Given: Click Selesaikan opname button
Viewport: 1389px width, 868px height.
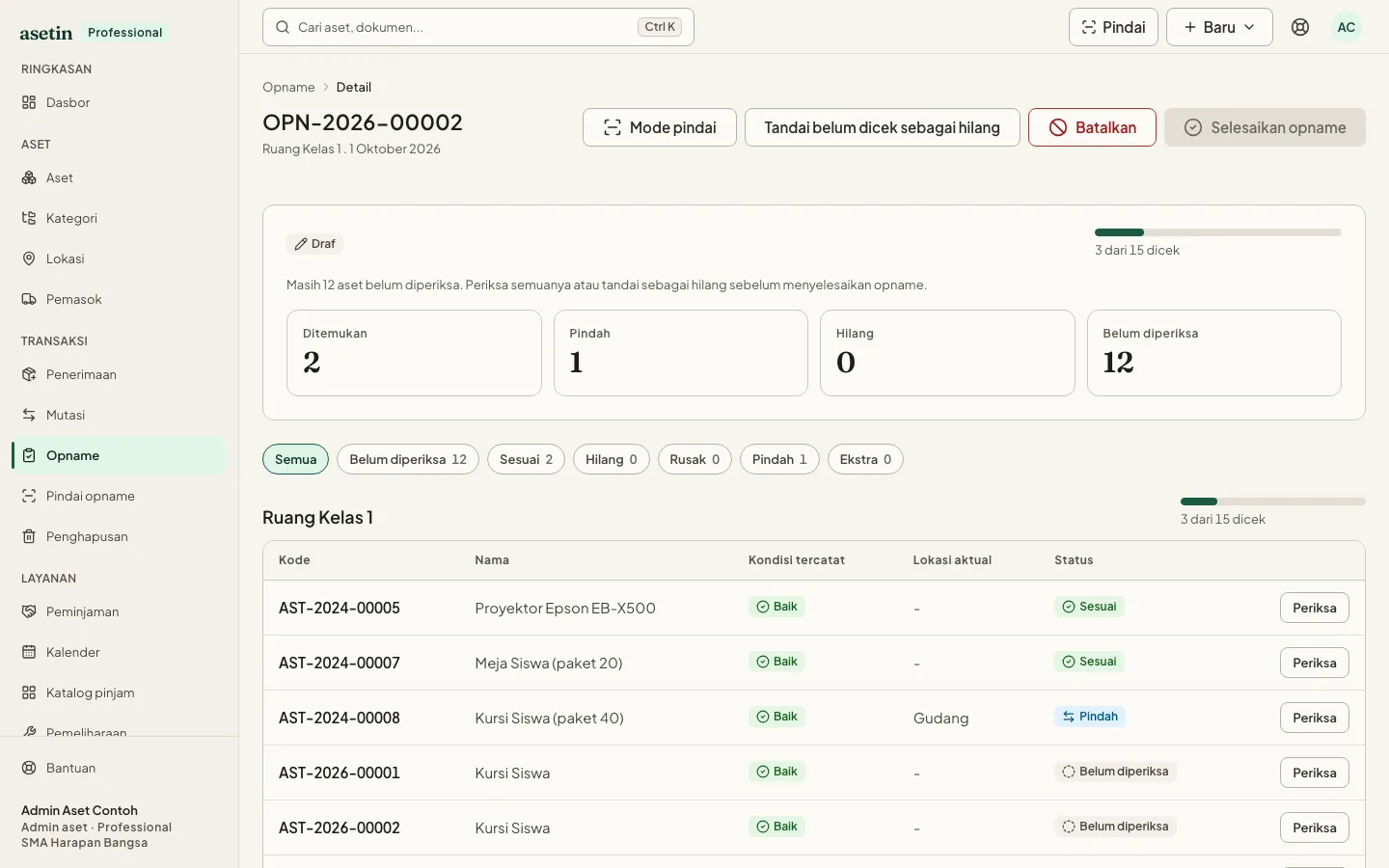Looking at the screenshot, I should click(x=1265, y=127).
